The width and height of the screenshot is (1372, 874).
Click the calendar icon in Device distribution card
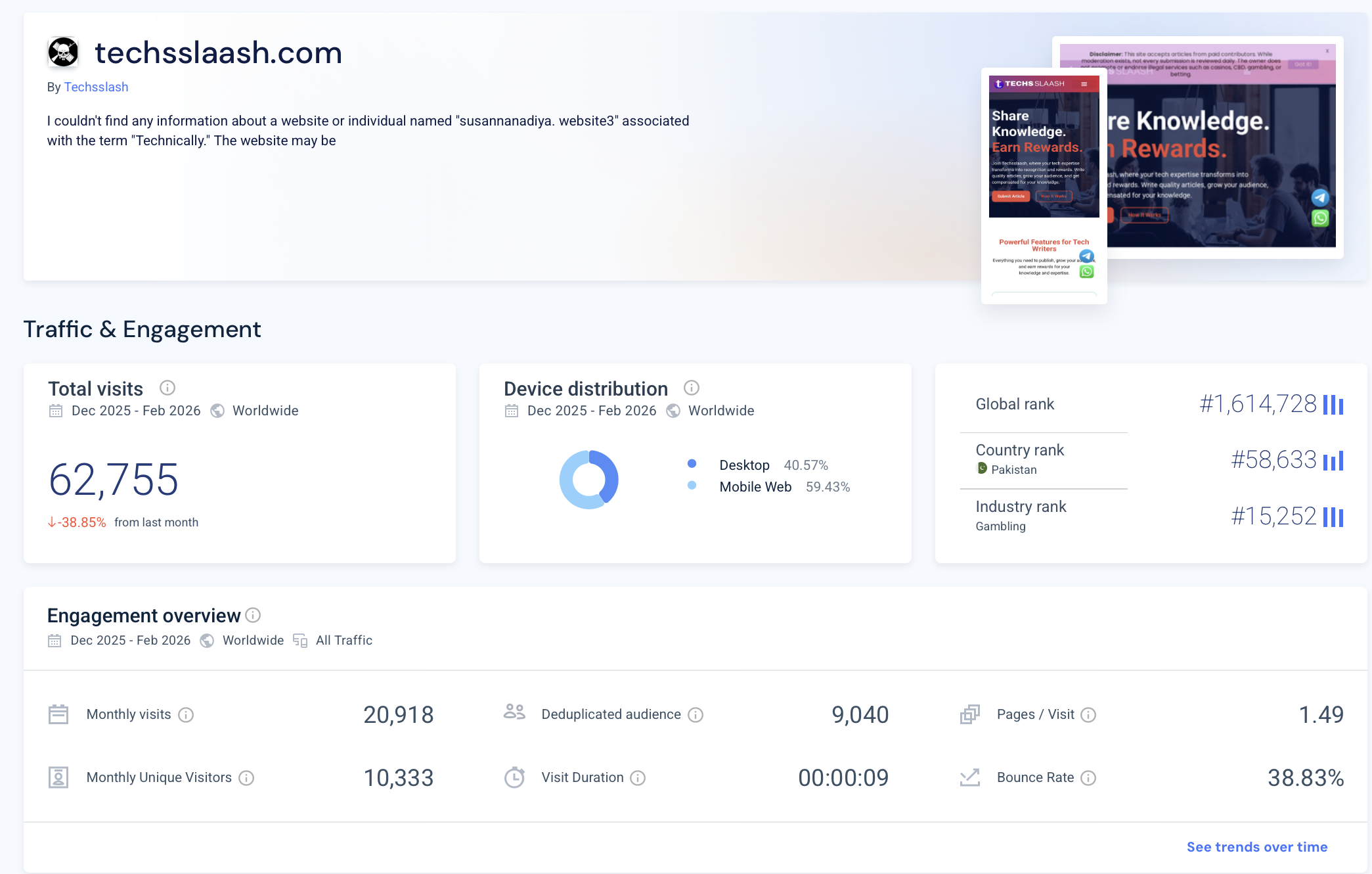(x=511, y=410)
